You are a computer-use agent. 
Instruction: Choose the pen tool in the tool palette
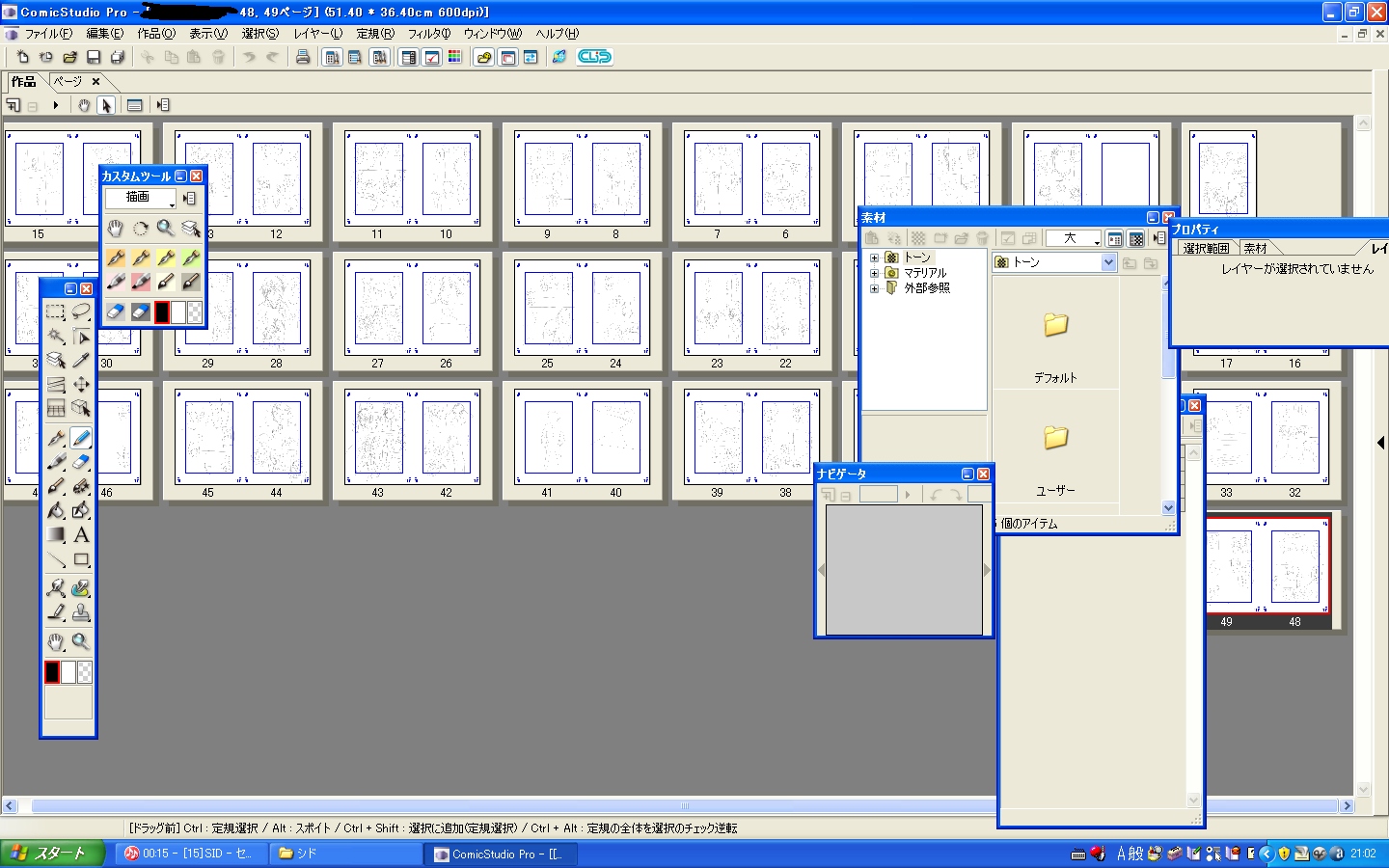point(56,438)
